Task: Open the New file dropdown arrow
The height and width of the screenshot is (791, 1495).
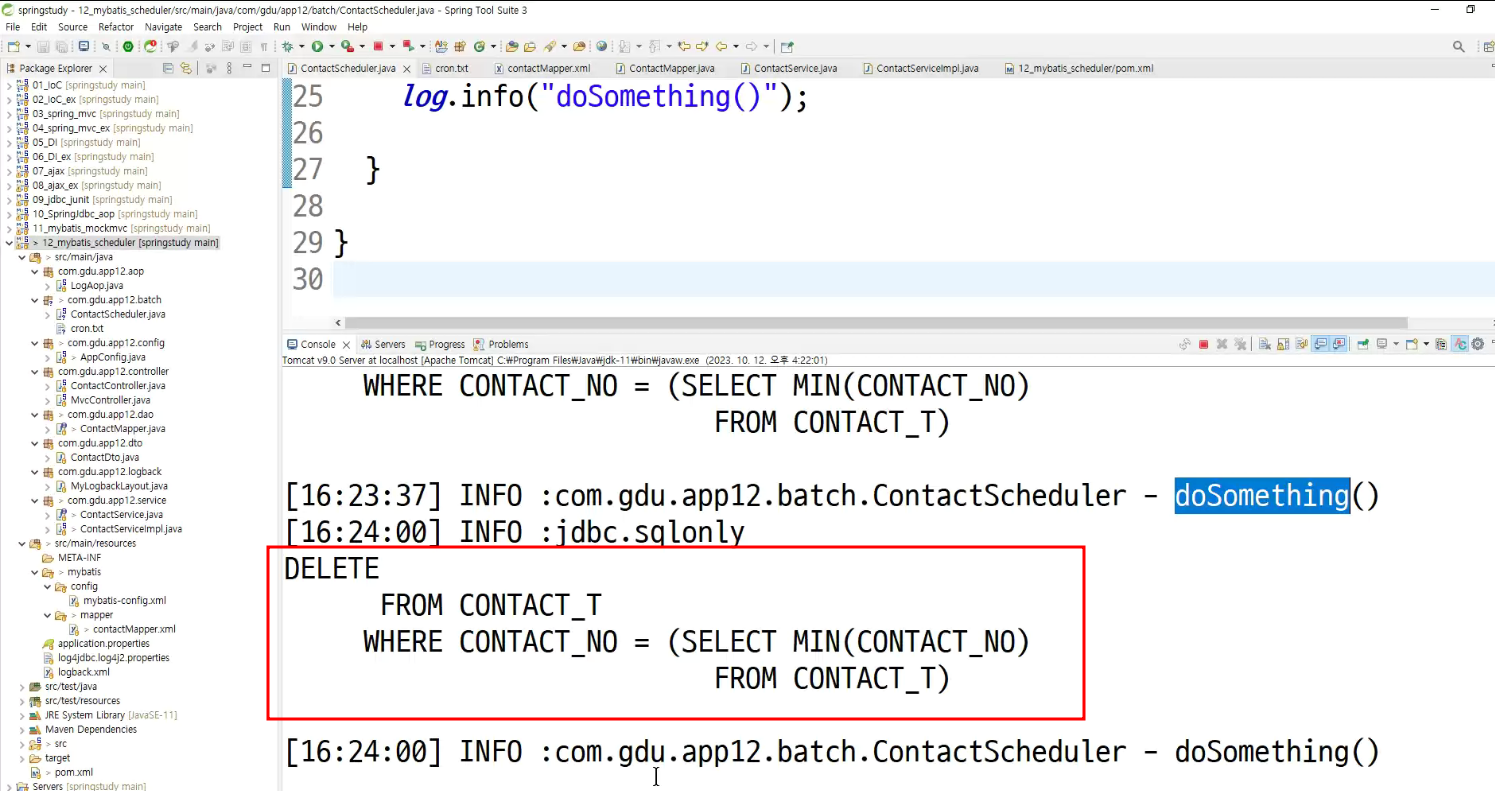Action: click(x=28, y=46)
